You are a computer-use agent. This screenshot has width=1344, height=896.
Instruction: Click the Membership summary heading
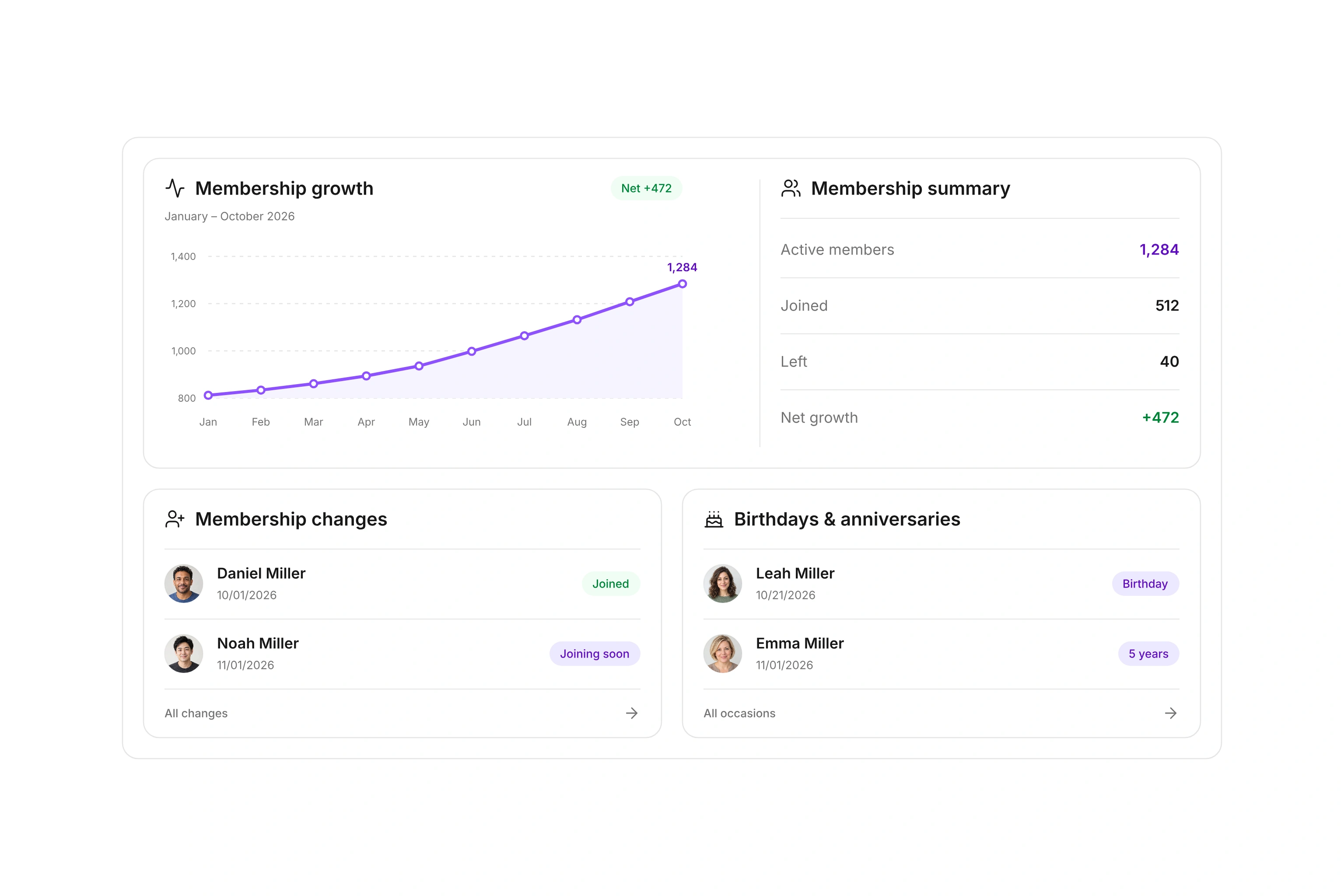pyautogui.click(x=910, y=189)
